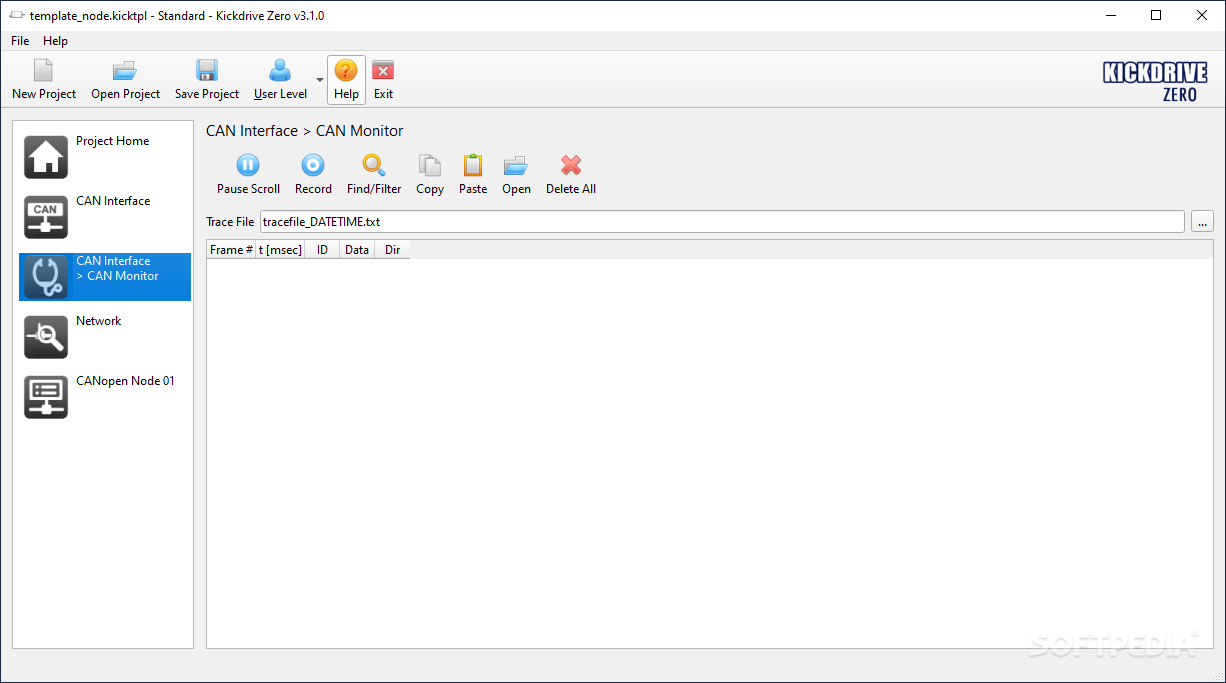Click the t [msec] column header
The height and width of the screenshot is (683, 1226).
(280, 250)
